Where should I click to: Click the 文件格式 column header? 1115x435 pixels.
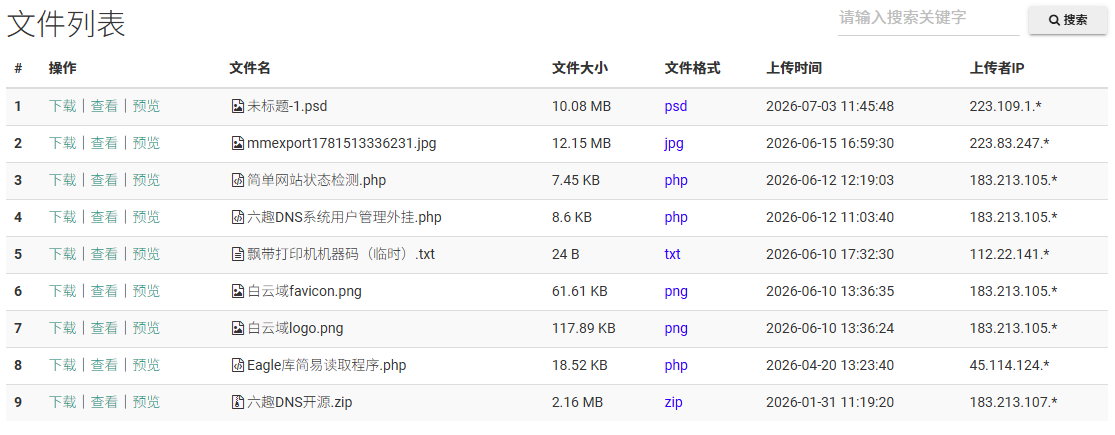(x=693, y=68)
